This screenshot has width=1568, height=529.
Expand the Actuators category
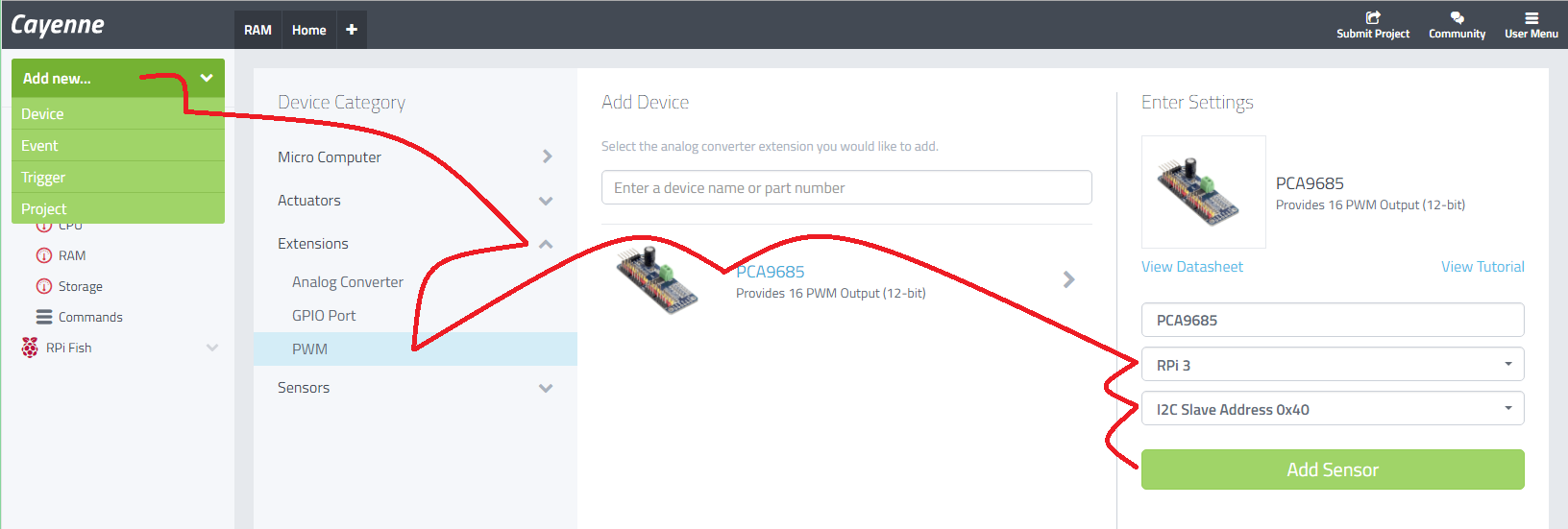546,201
